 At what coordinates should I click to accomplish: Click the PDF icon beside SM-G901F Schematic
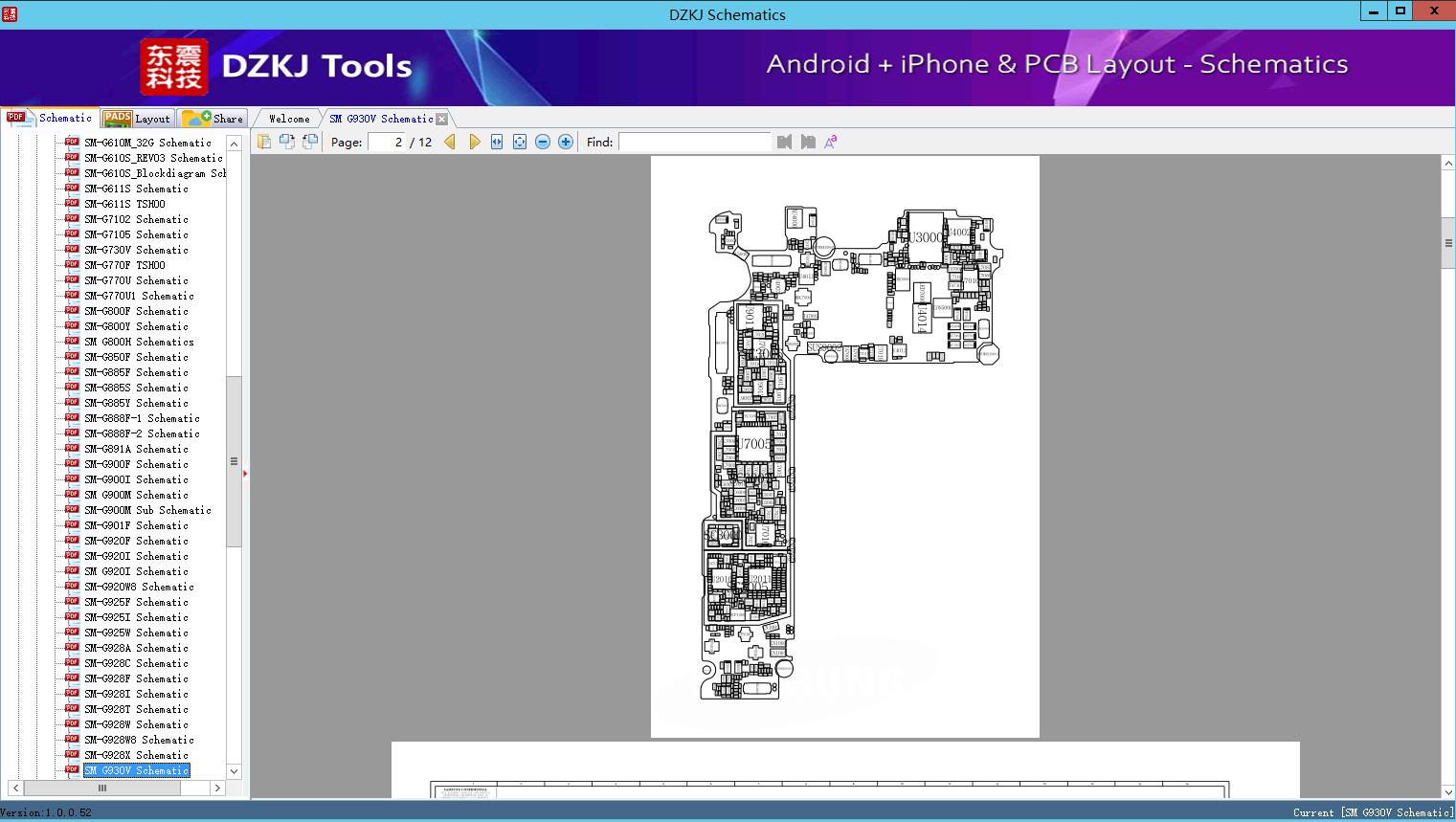pos(72,525)
